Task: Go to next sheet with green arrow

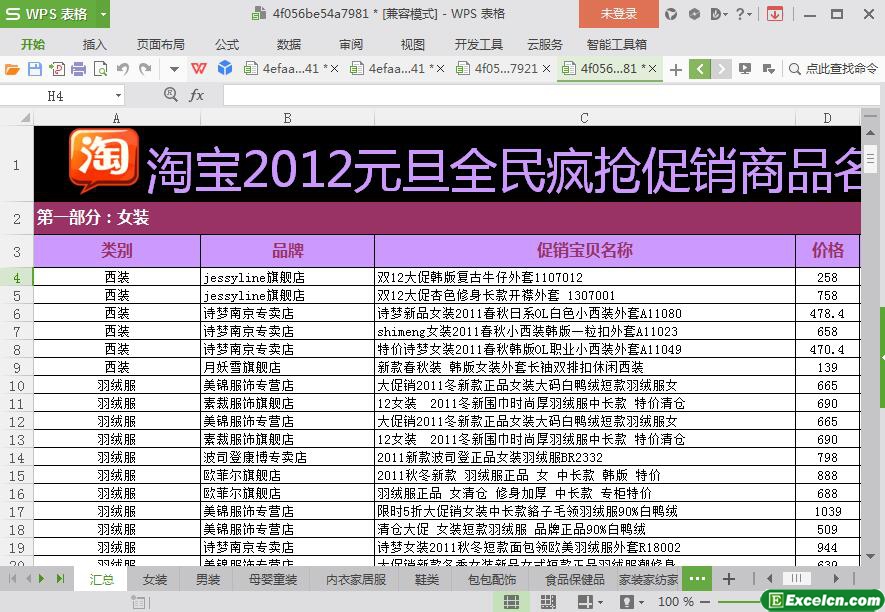Action: [41, 578]
